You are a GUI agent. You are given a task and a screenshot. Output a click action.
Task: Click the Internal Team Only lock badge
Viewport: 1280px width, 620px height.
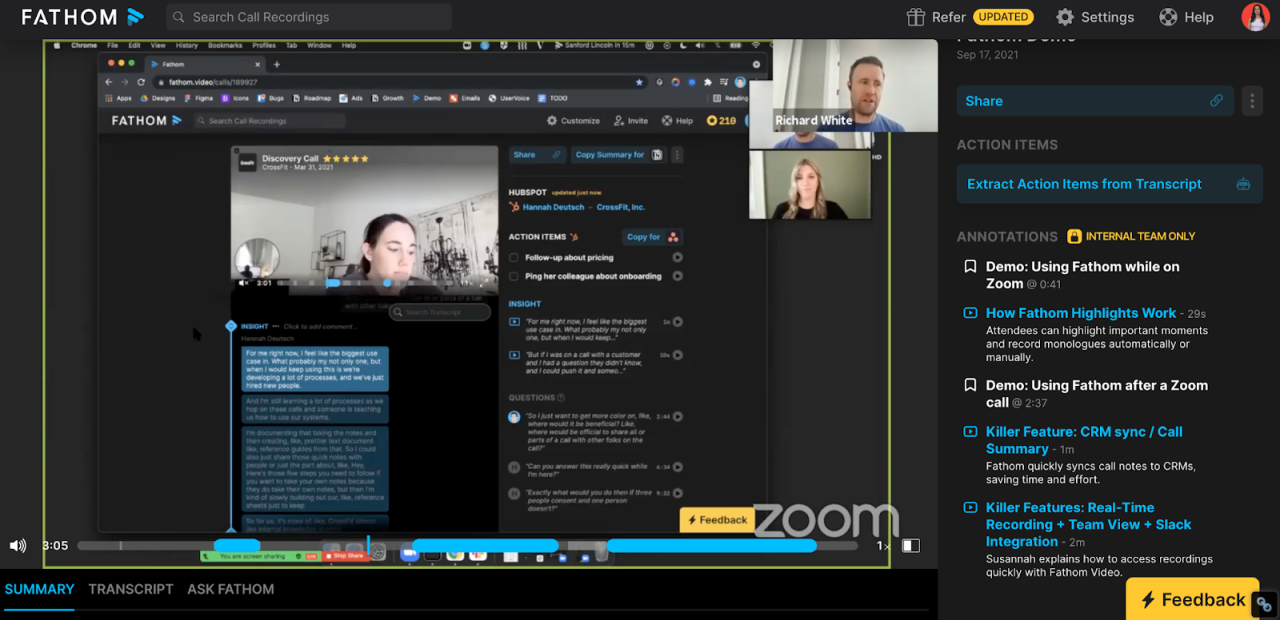(x=1075, y=237)
